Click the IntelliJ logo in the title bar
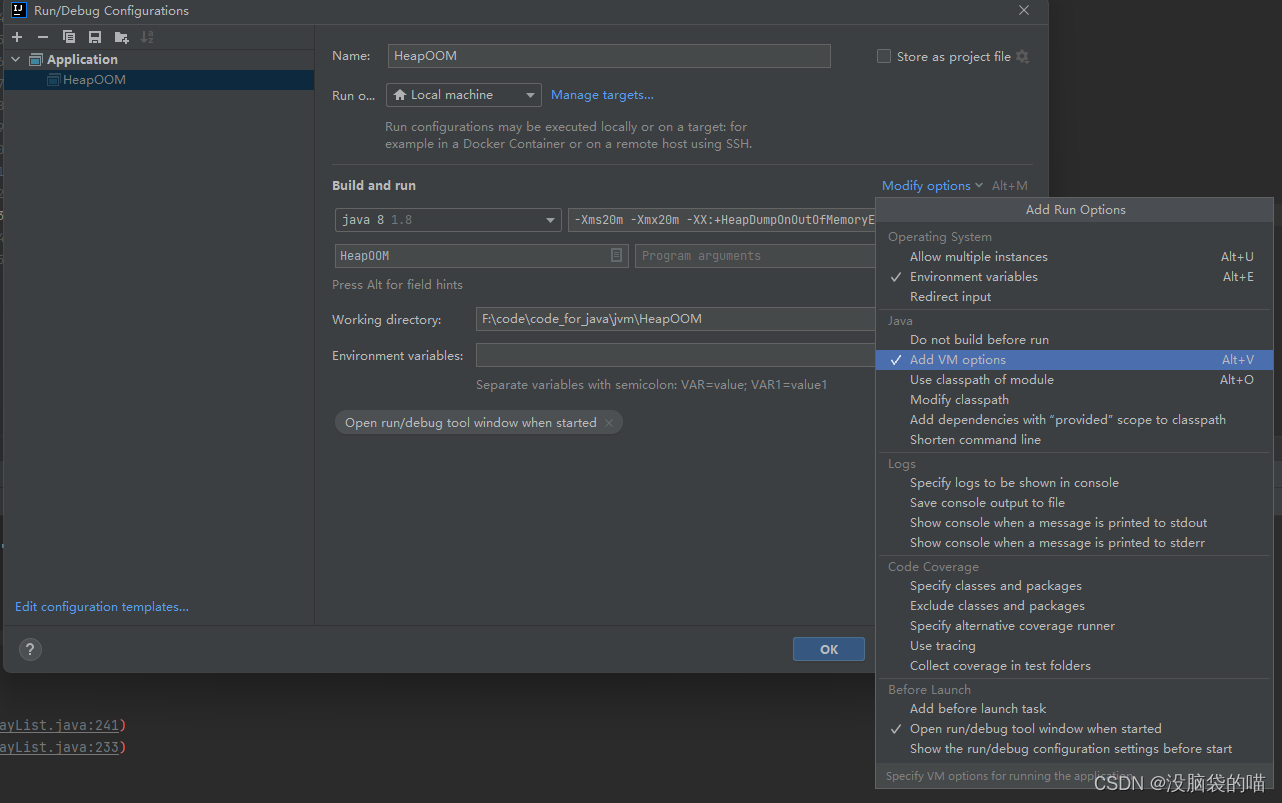This screenshot has height=803, width=1282. point(18,10)
